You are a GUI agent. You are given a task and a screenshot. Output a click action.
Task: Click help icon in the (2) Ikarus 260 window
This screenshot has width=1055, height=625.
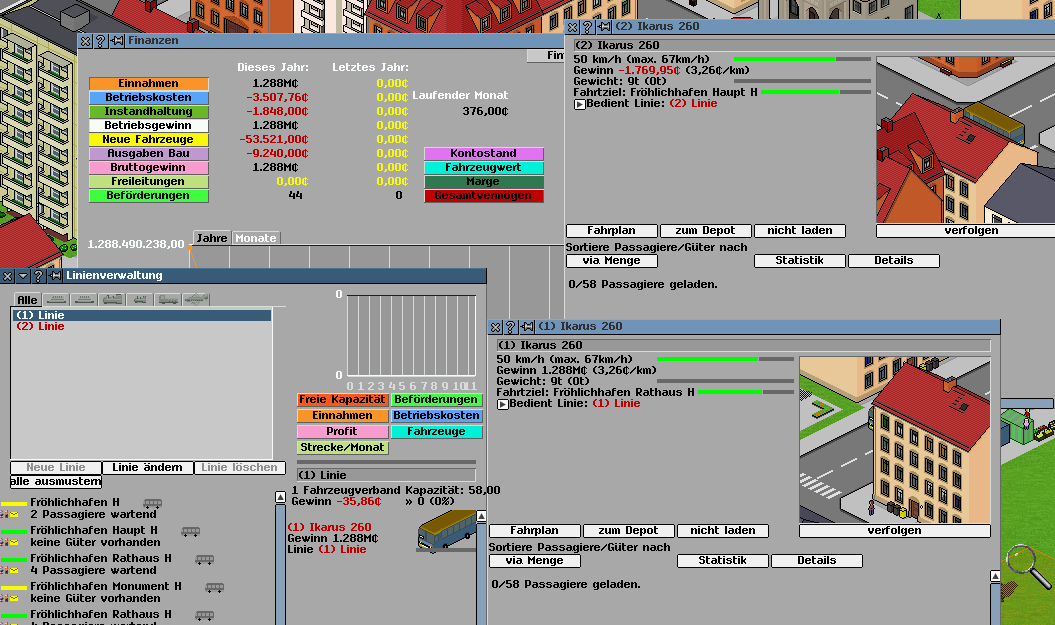click(589, 27)
